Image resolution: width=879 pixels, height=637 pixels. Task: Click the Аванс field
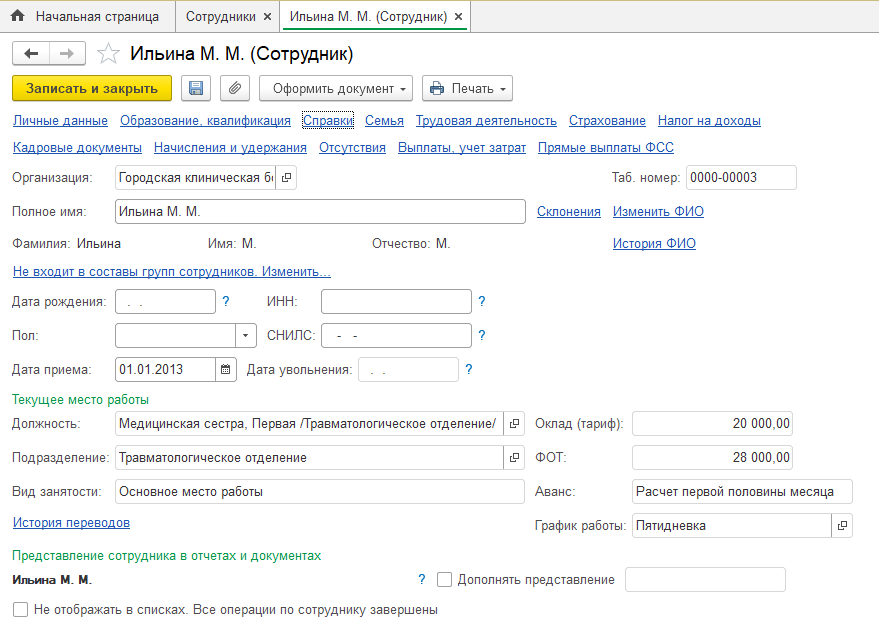[x=742, y=492]
